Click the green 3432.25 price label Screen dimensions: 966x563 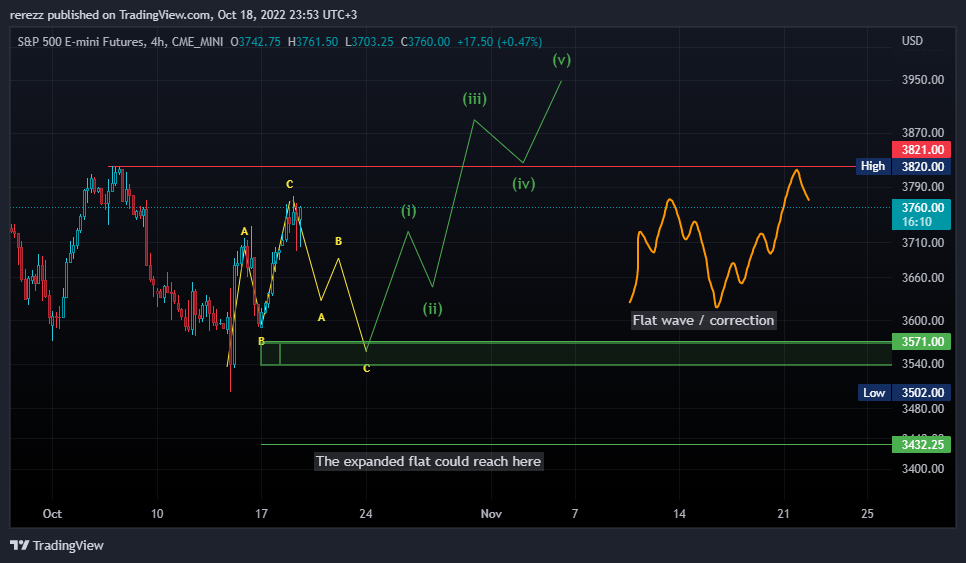(922, 444)
